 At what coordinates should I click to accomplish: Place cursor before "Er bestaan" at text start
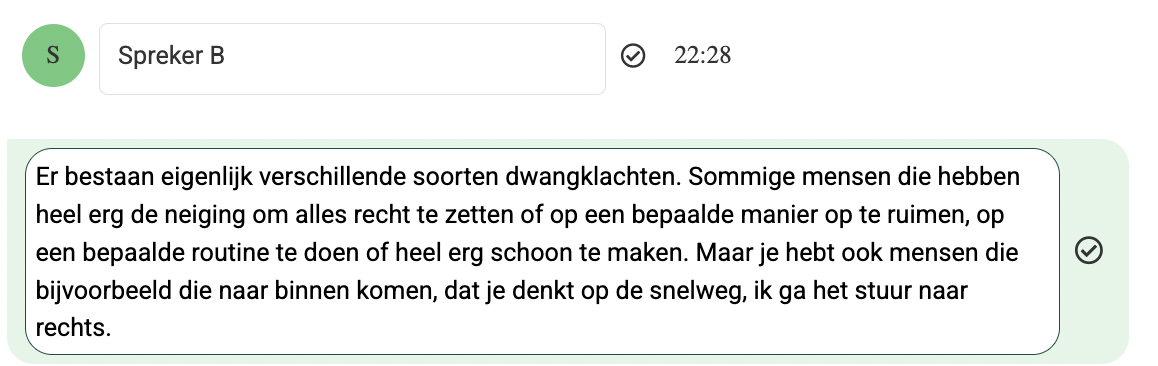pos(36,177)
